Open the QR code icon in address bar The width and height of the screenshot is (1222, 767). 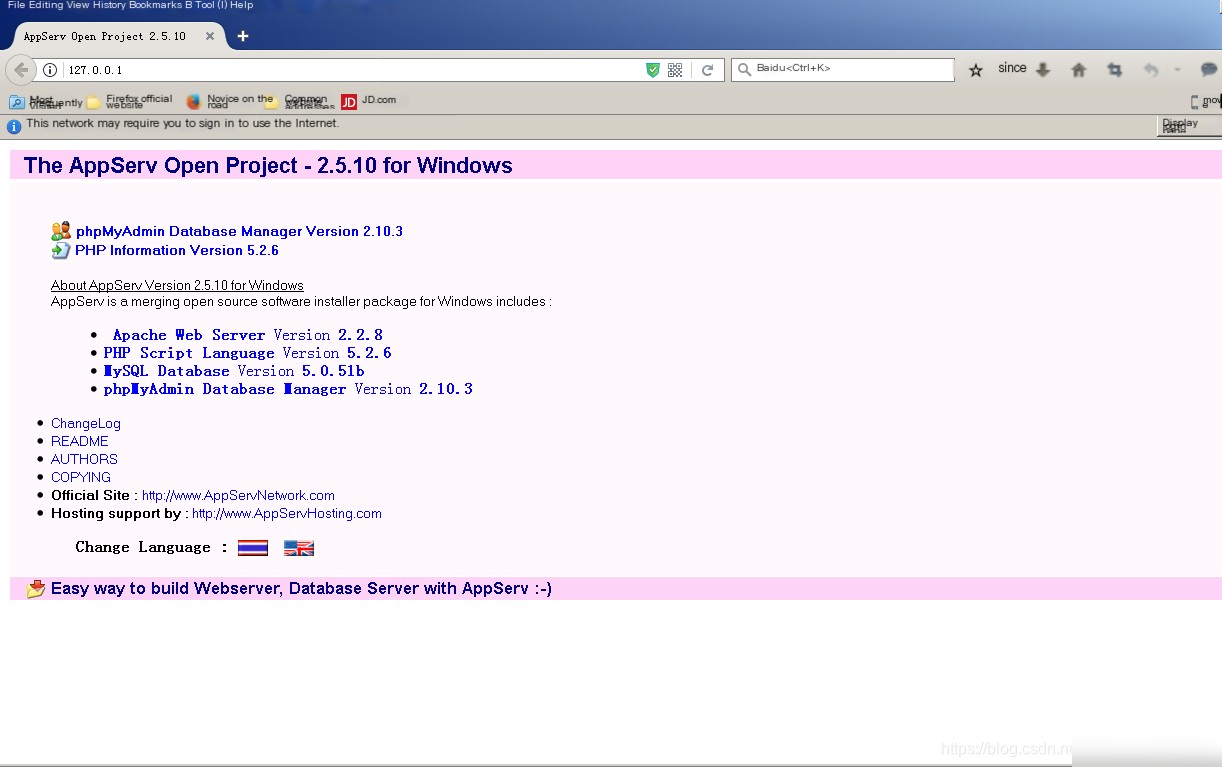click(675, 70)
